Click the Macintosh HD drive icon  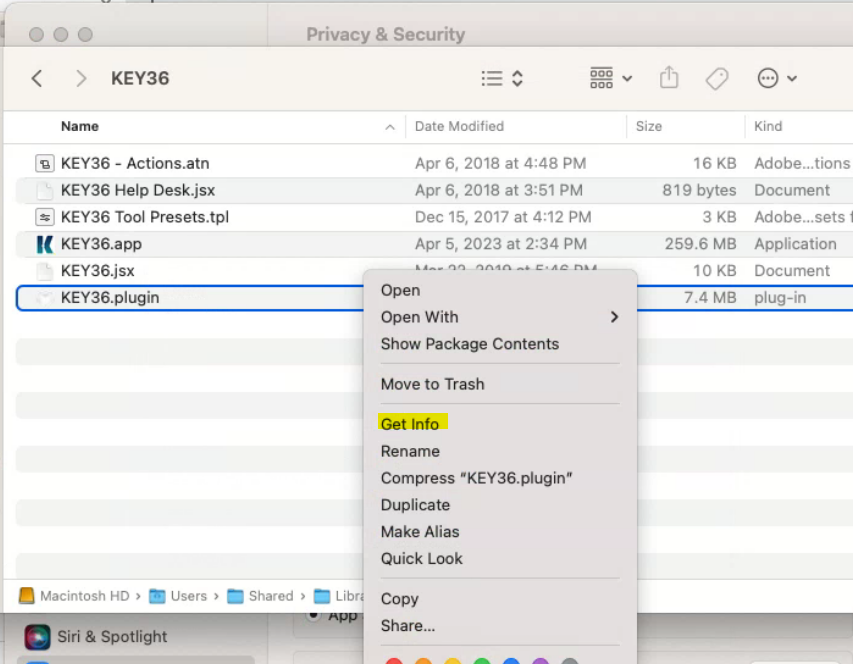click(27, 596)
